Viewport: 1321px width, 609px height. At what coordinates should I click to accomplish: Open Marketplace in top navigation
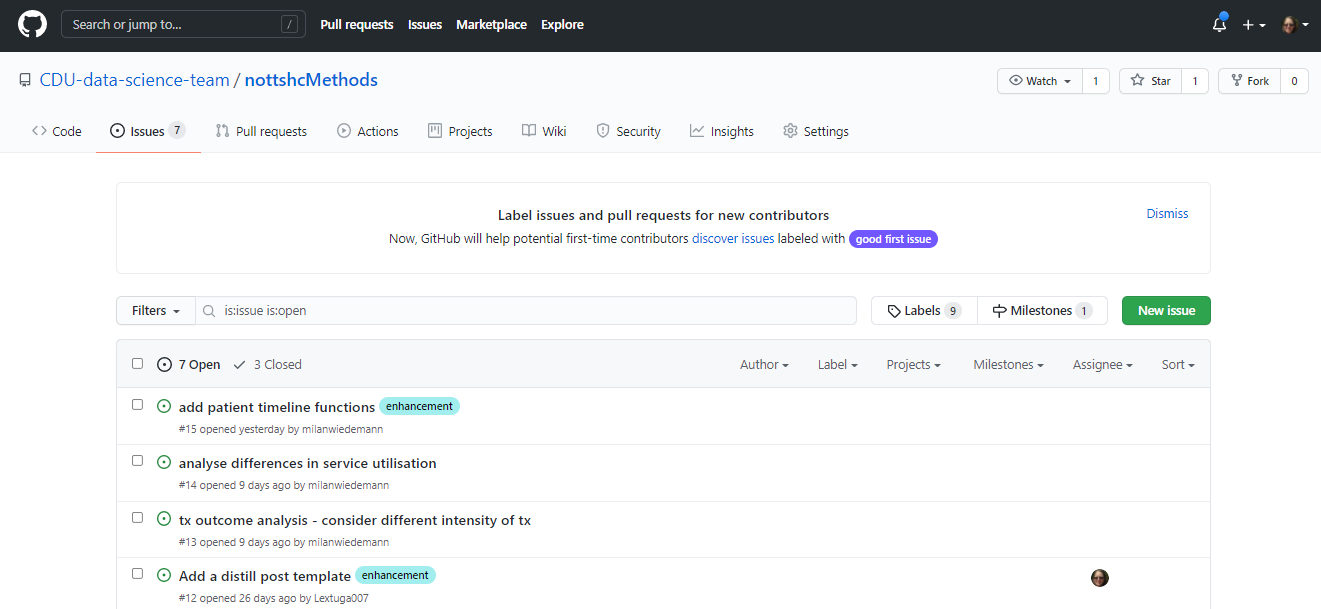point(491,24)
